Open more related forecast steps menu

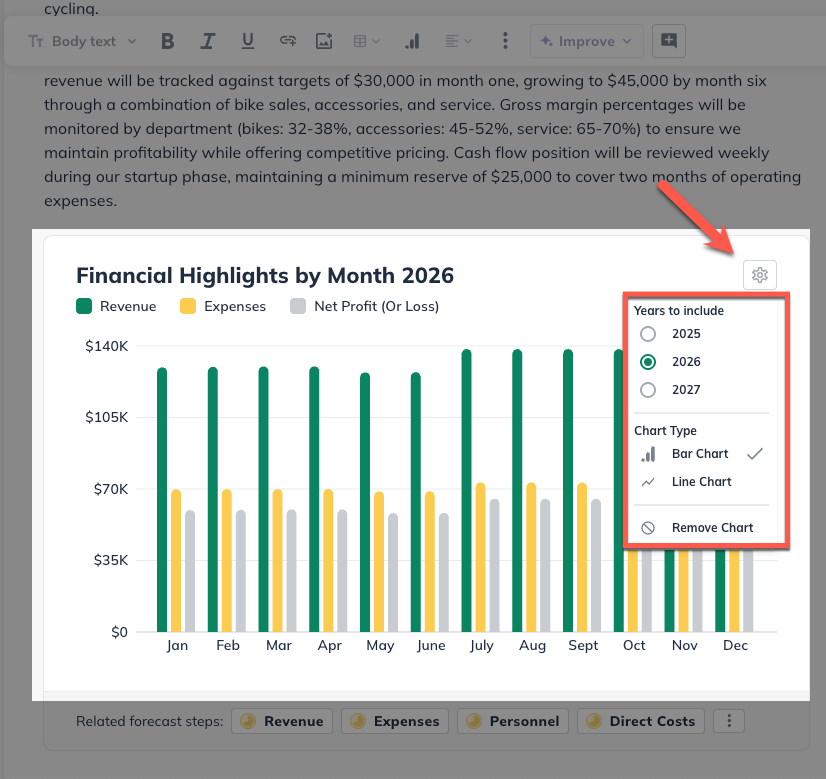(x=729, y=721)
